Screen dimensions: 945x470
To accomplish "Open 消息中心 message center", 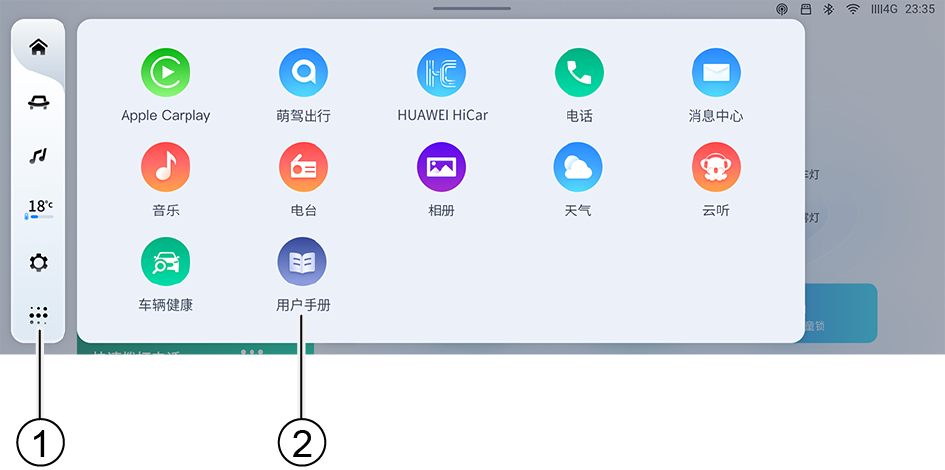I will coord(716,73).
